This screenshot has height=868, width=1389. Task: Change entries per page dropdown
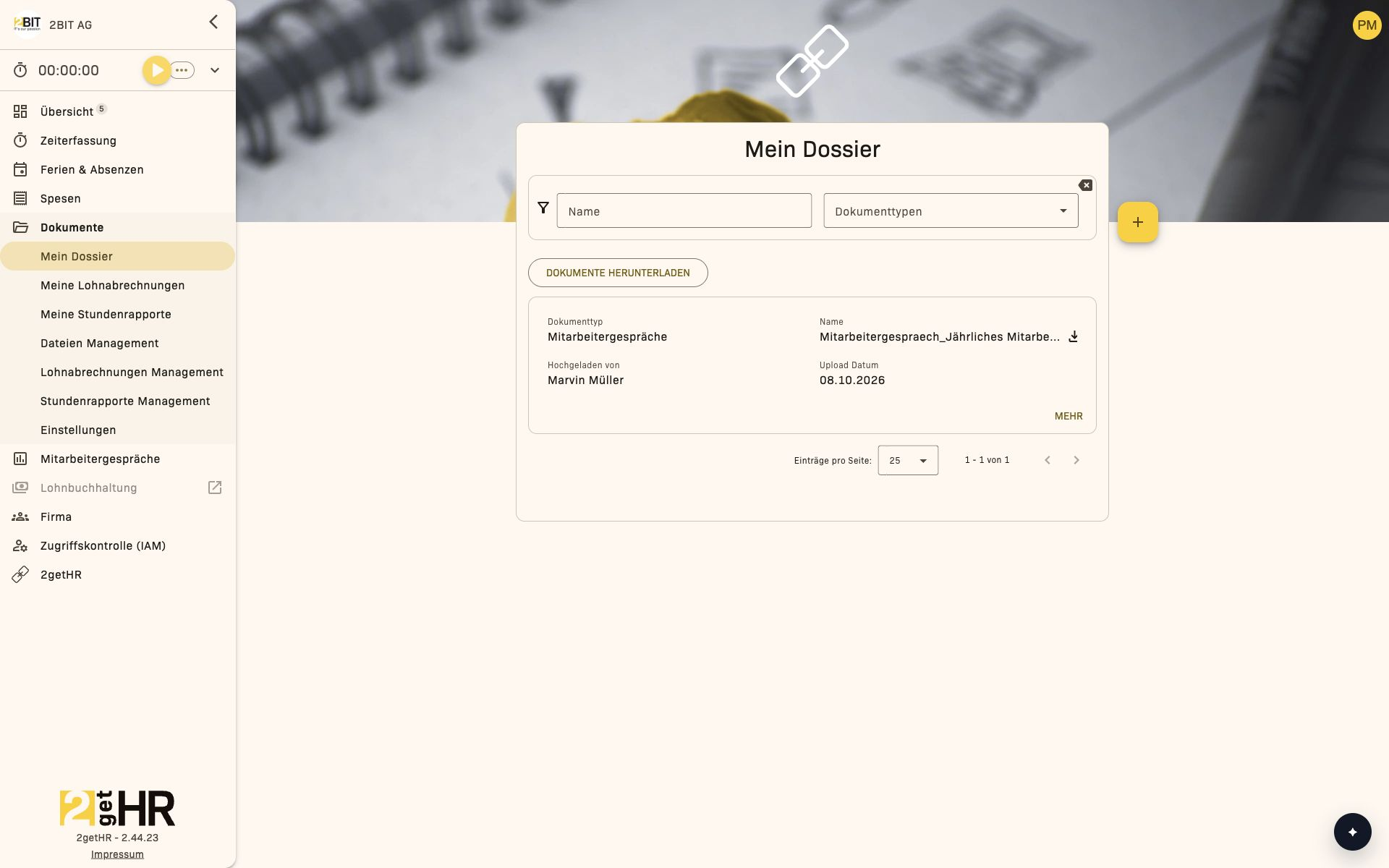pyautogui.click(x=908, y=460)
